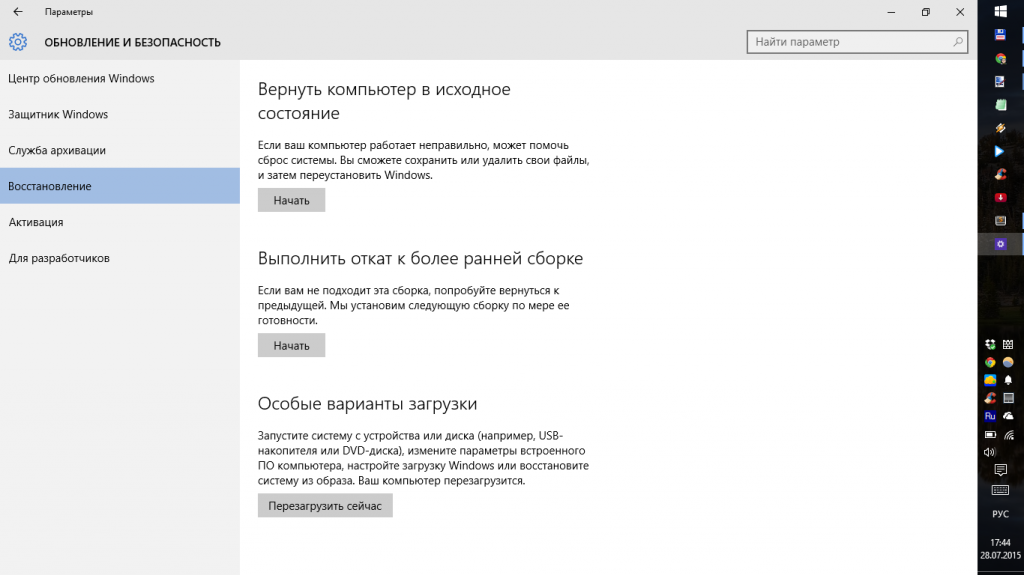Check battery status tray icon
This screenshot has height=575, width=1024.
(990, 434)
